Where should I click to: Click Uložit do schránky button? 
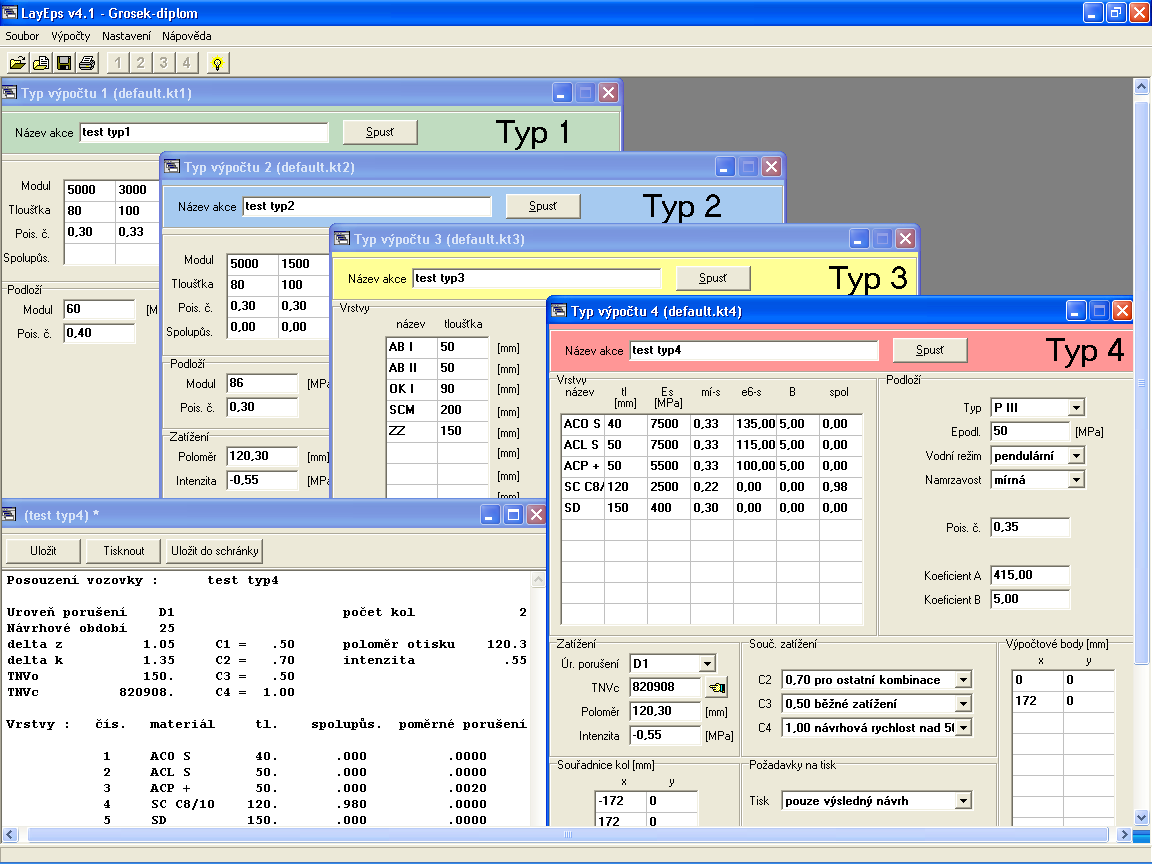[x=215, y=551]
